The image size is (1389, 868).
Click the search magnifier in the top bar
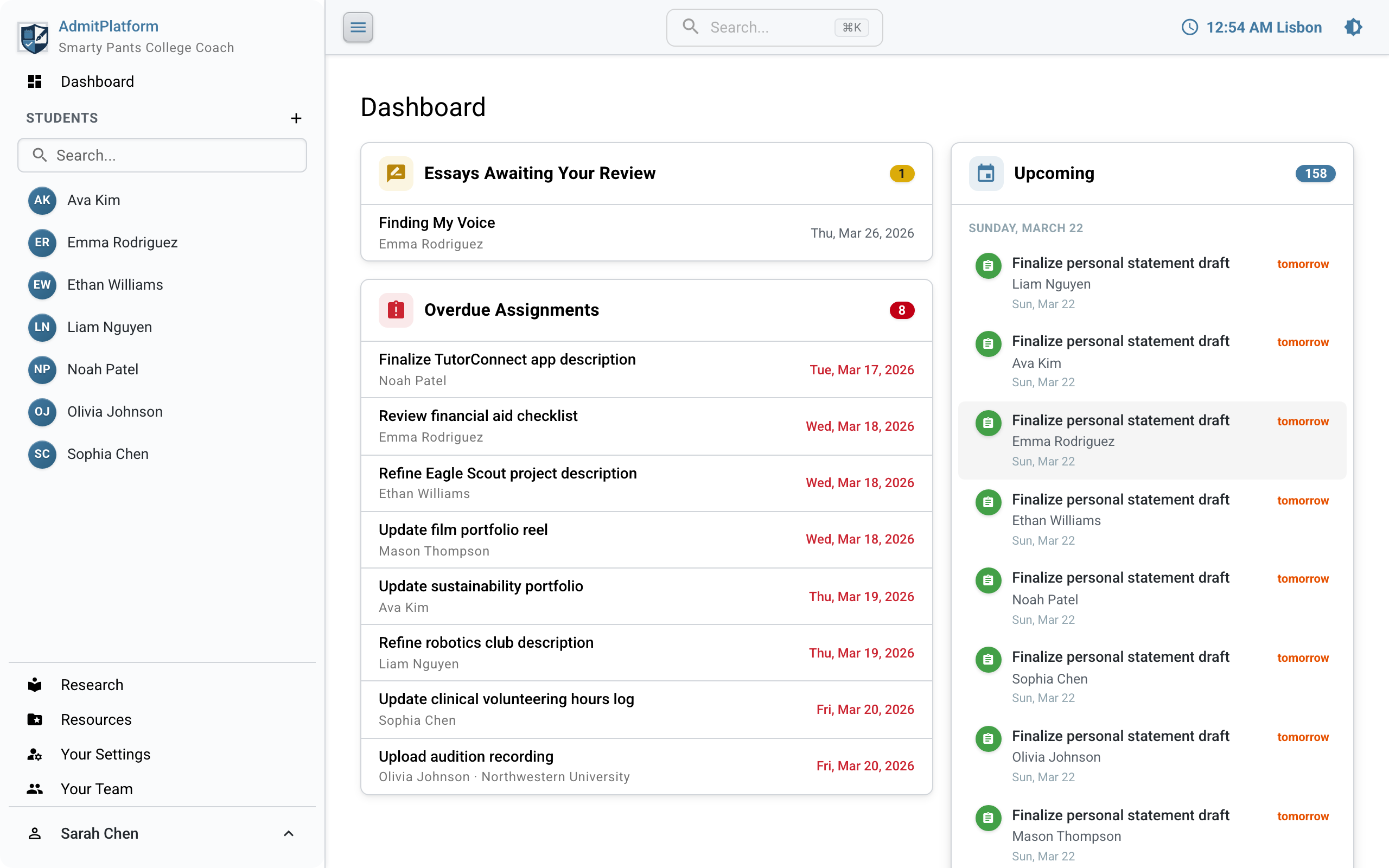[691, 27]
